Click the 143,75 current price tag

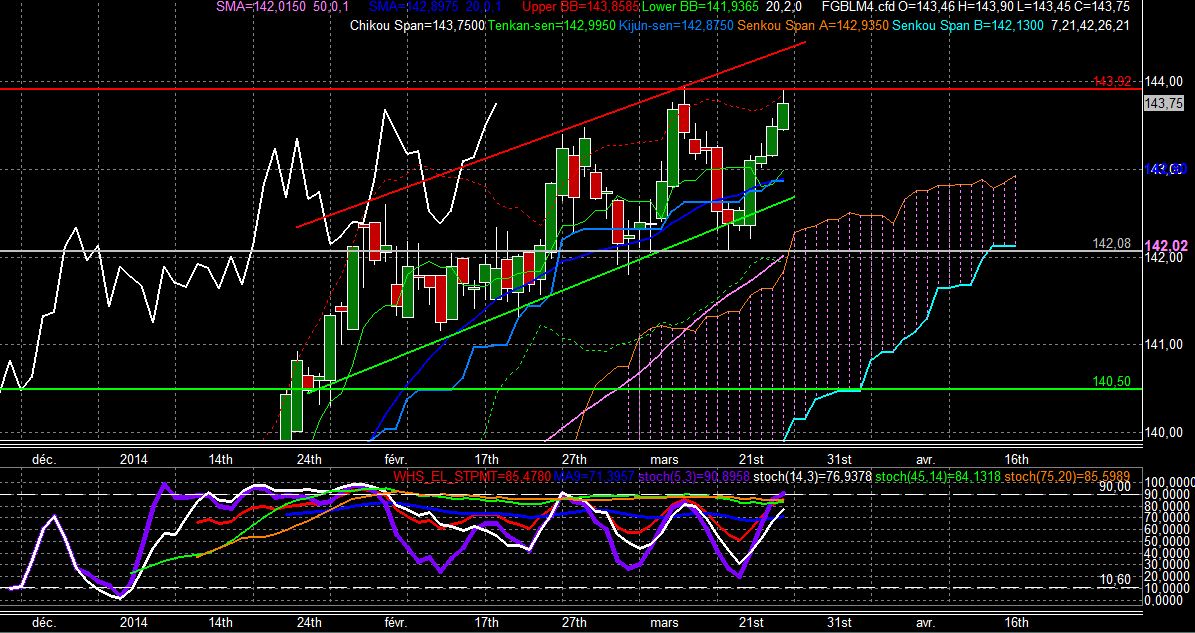(x=1164, y=103)
